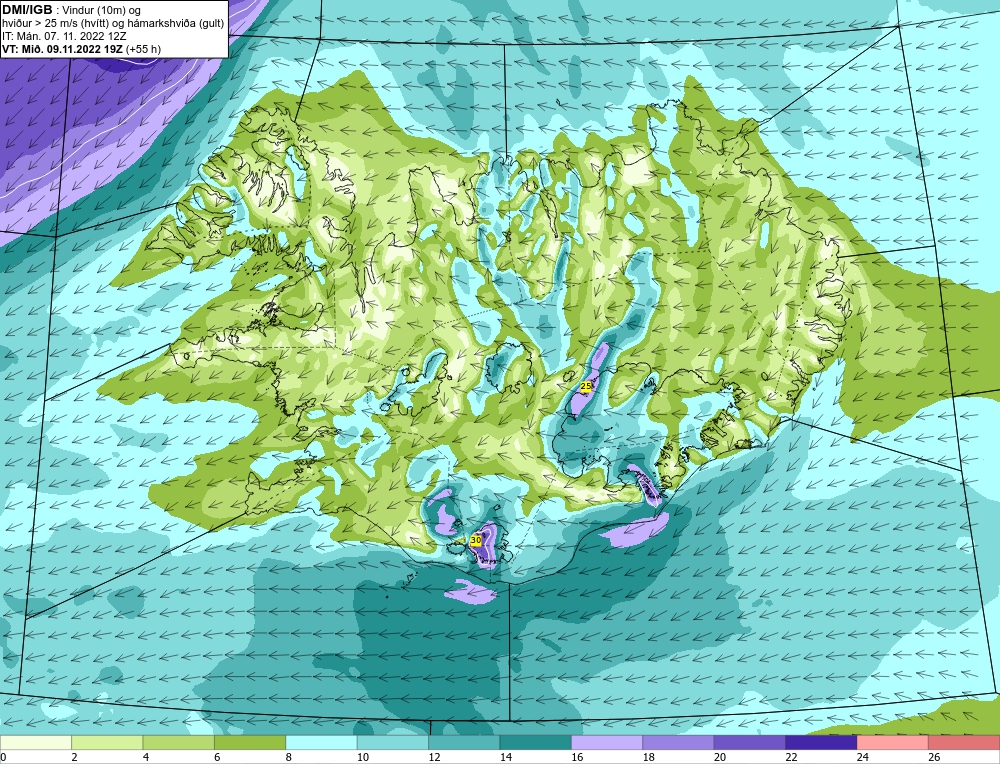Click the legend scale value 18
This screenshot has width=1000, height=764.
[x=649, y=757]
